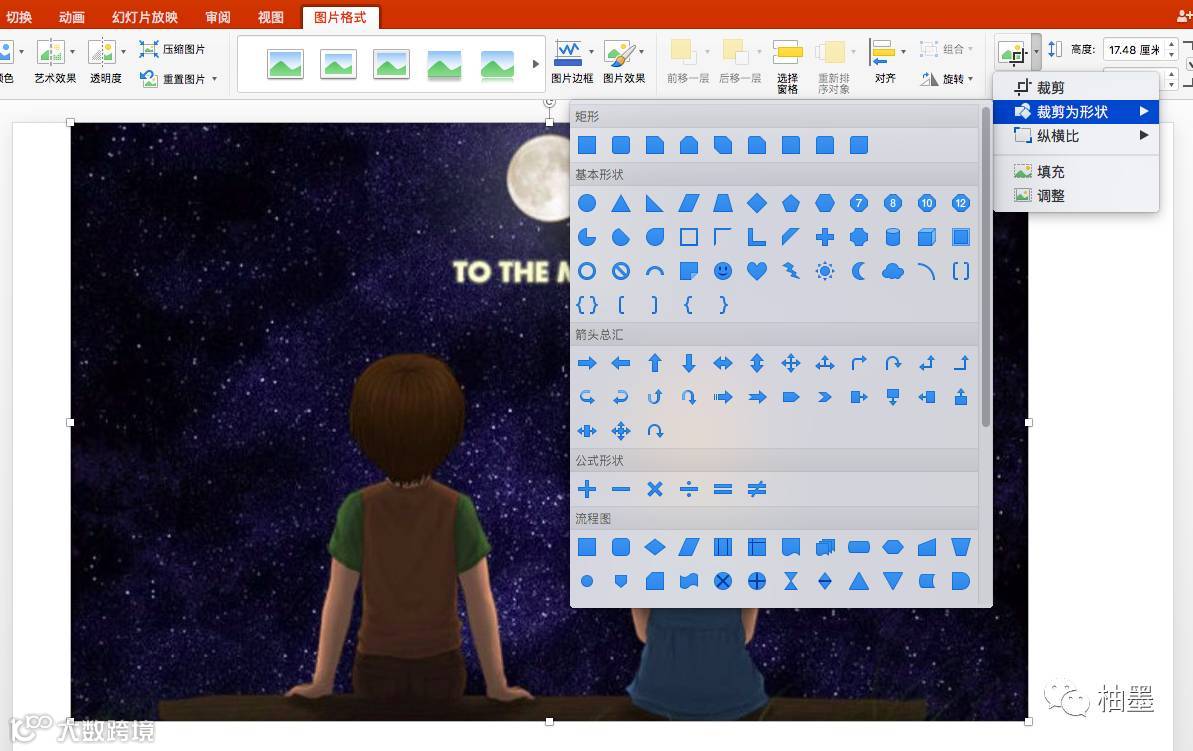Open the Crop to Shape submenu
The height and width of the screenshot is (751, 1193).
click(x=1076, y=112)
